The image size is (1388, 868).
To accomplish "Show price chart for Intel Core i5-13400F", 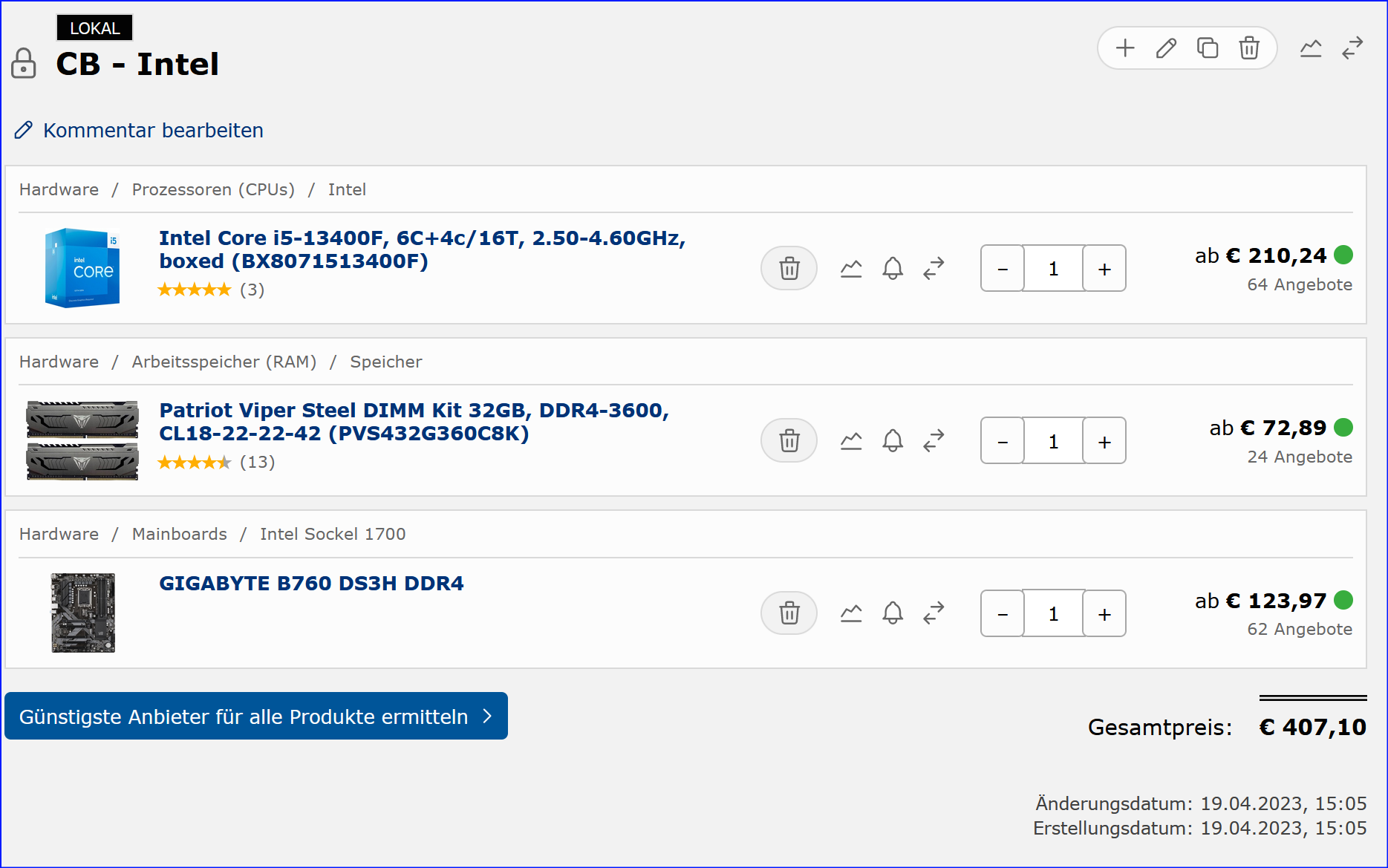I will click(851, 268).
